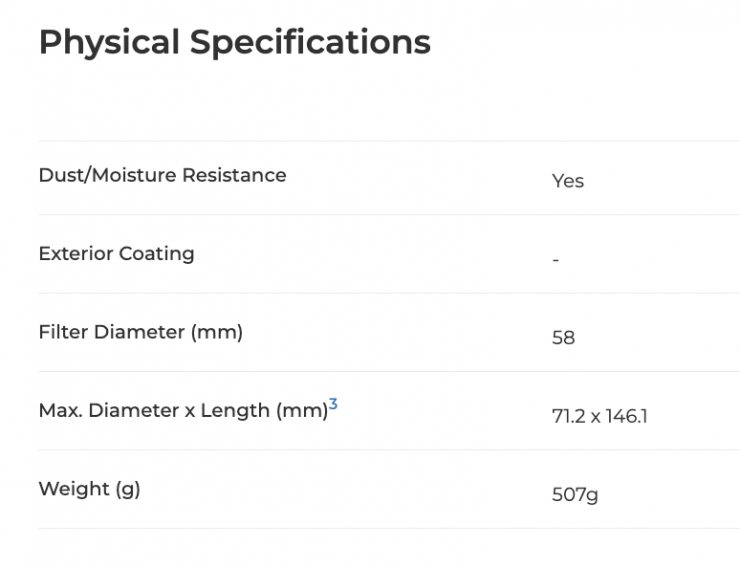
Task: Click the 507g weight value
Action: (x=574, y=495)
